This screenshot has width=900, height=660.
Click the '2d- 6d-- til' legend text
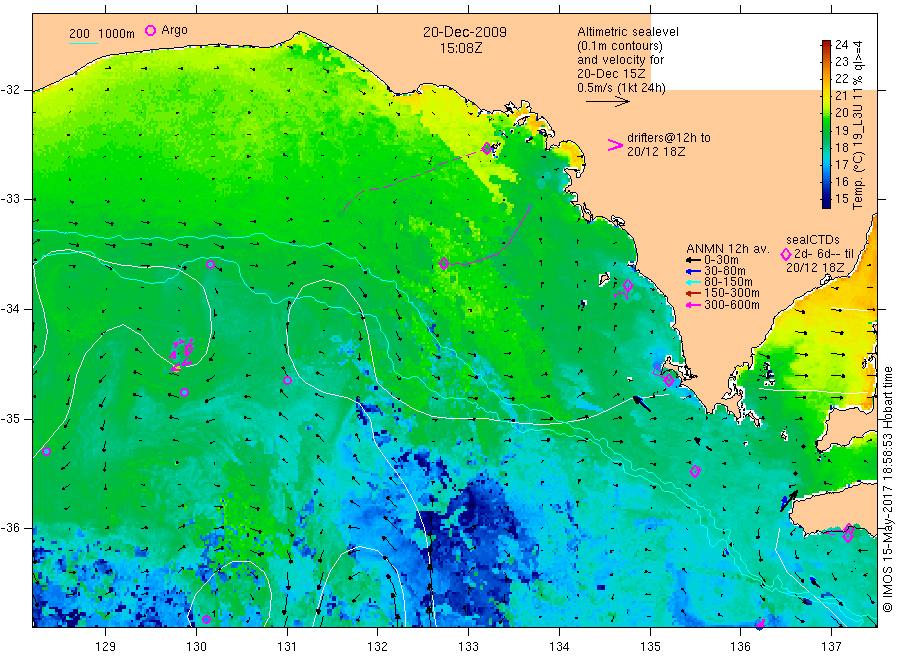(824, 254)
